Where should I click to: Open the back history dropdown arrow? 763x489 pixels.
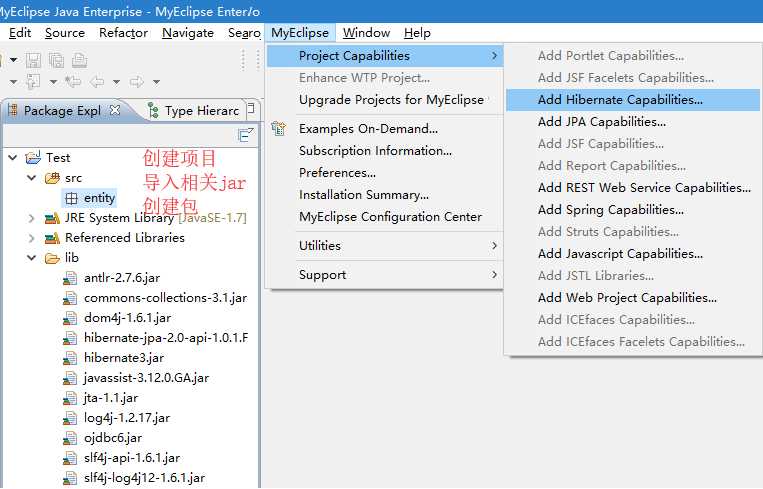click(116, 82)
